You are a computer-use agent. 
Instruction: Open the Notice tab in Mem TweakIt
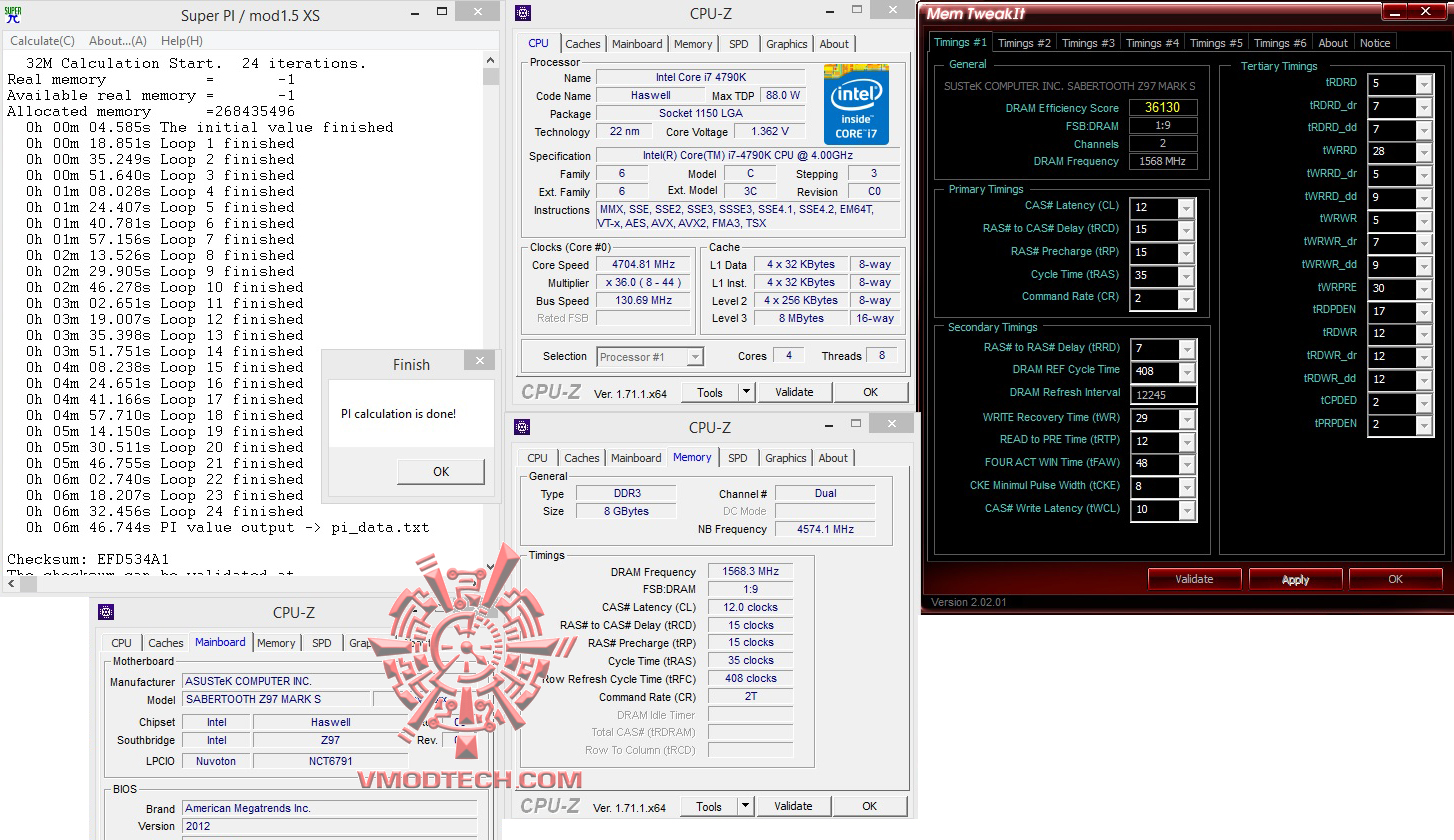(x=1375, y=43)
